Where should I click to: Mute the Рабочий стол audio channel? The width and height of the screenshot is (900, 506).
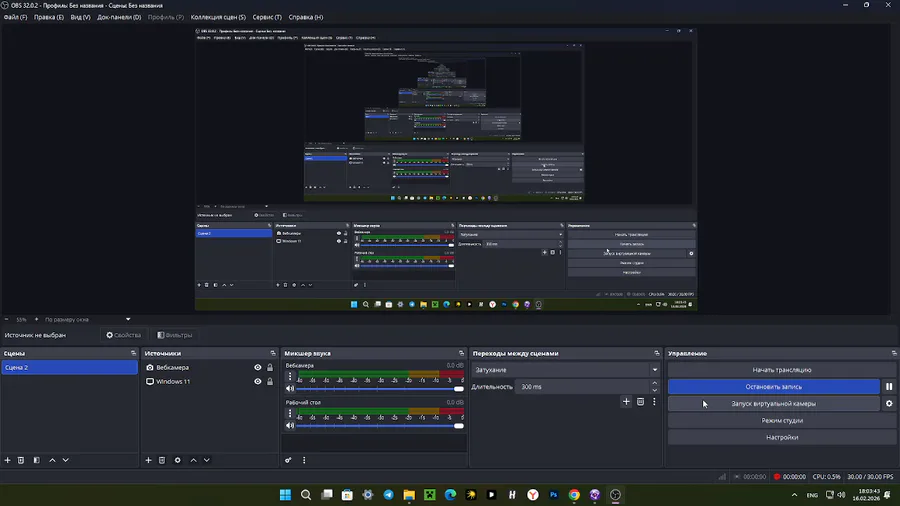[290, 426]
